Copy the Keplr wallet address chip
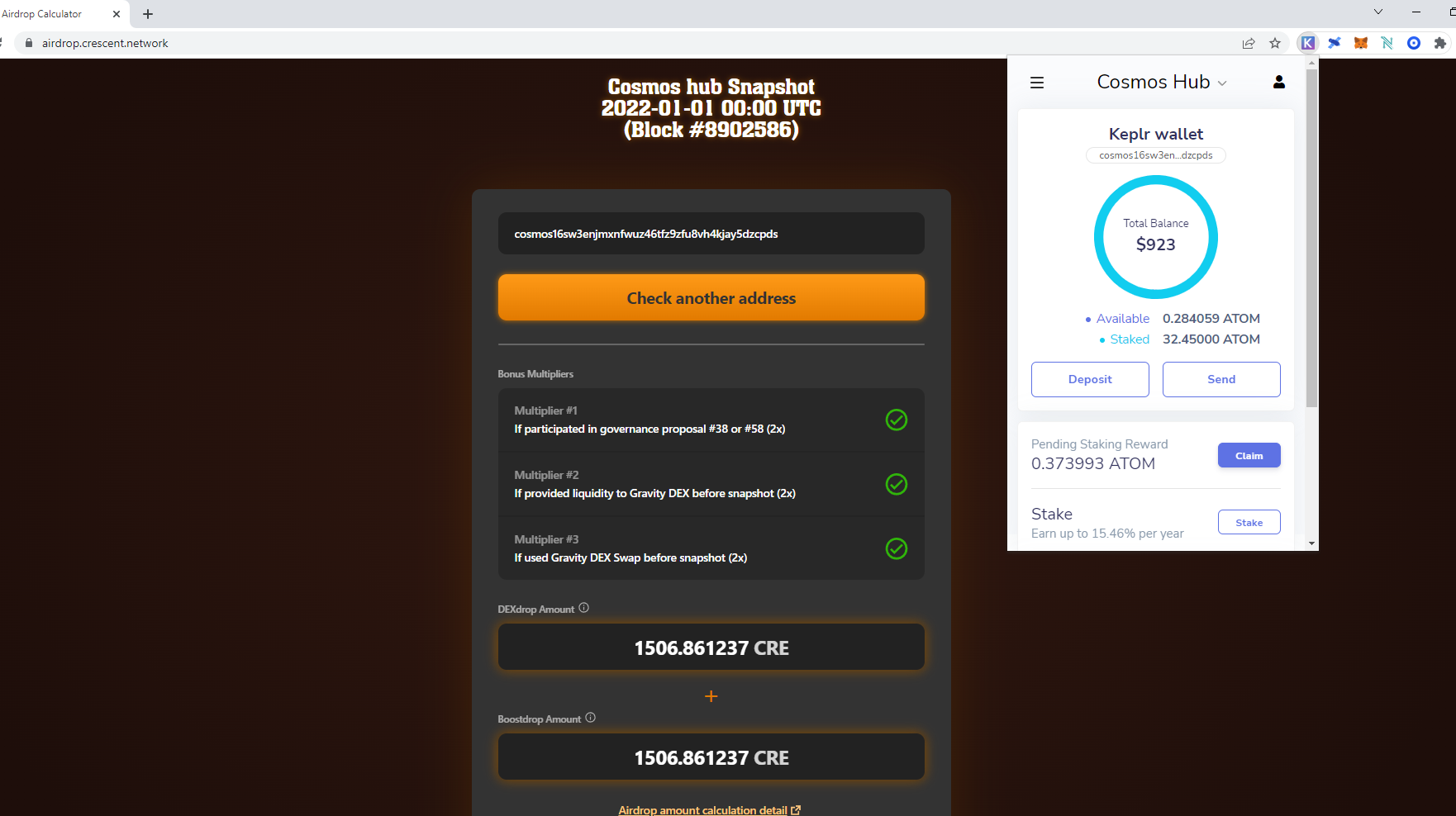 click(x=1155, y=155)
